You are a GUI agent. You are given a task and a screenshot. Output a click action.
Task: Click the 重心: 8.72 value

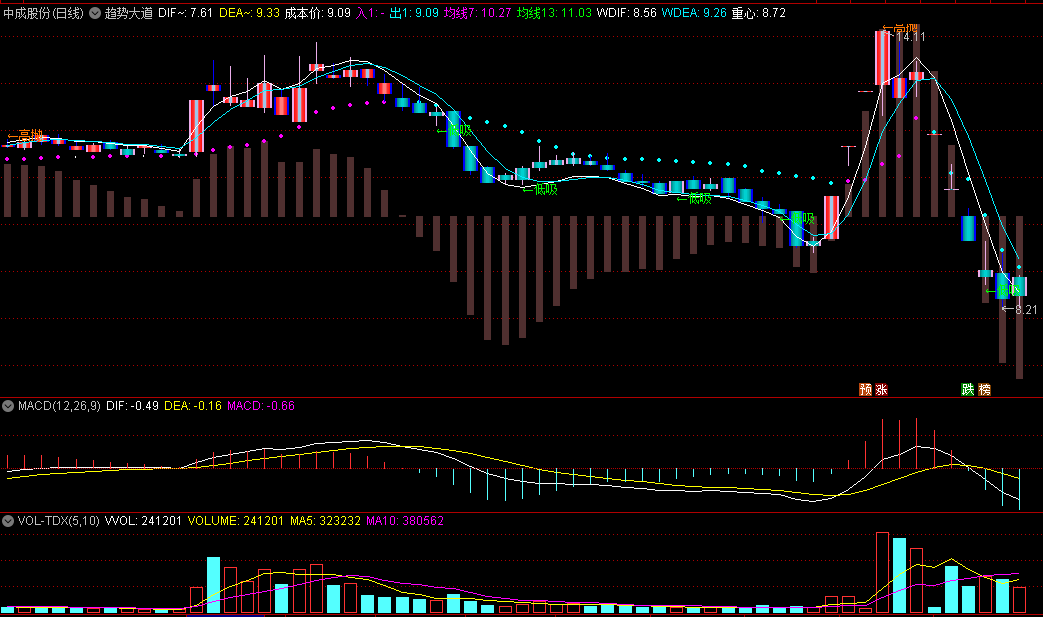click(758, 13)
